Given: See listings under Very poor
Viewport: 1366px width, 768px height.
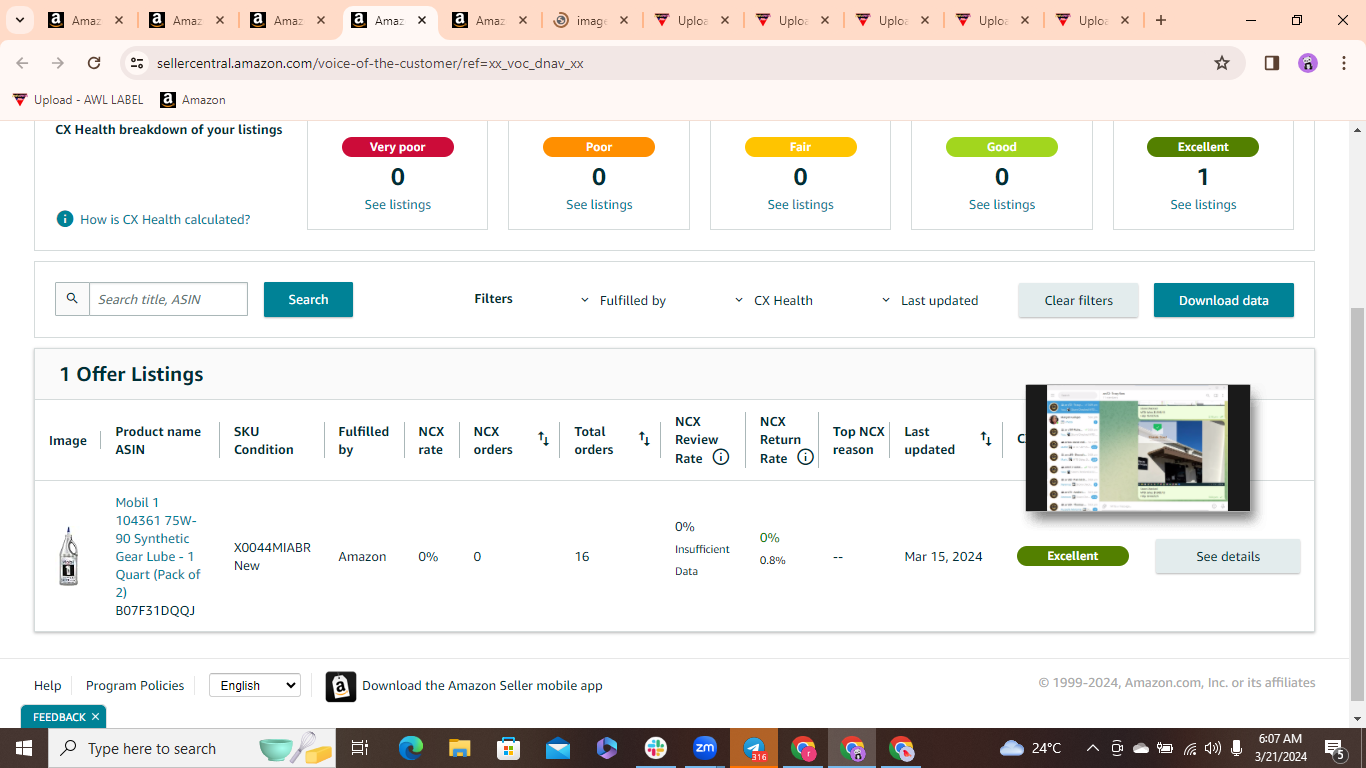Looking at the screenshot, I should tap(398, 204).
